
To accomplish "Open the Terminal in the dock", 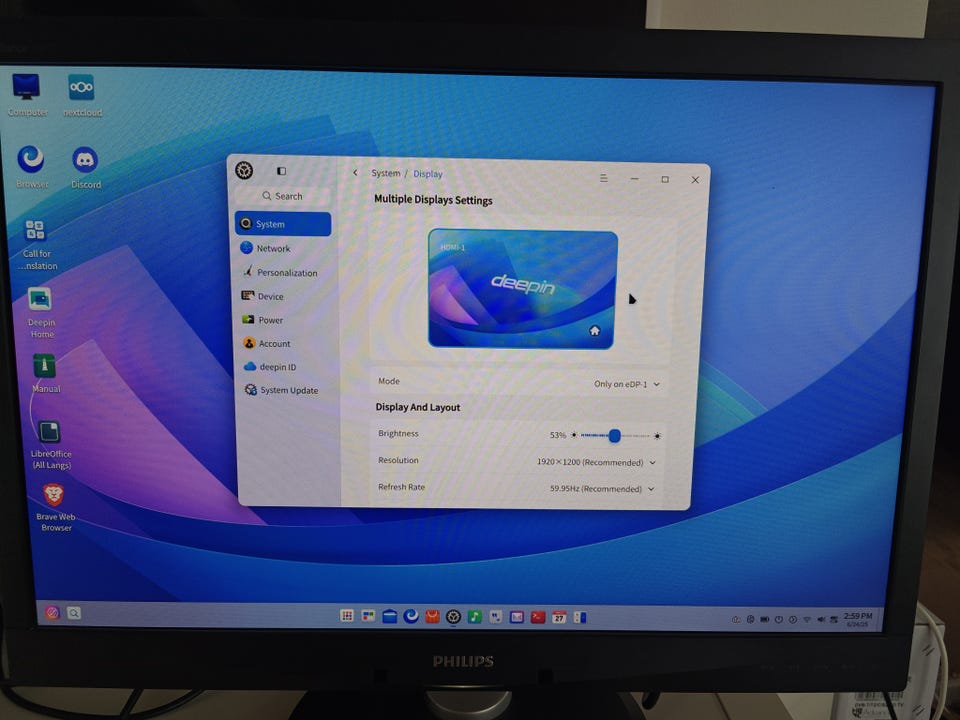I will pyautogui.click(x=538, y=617).
